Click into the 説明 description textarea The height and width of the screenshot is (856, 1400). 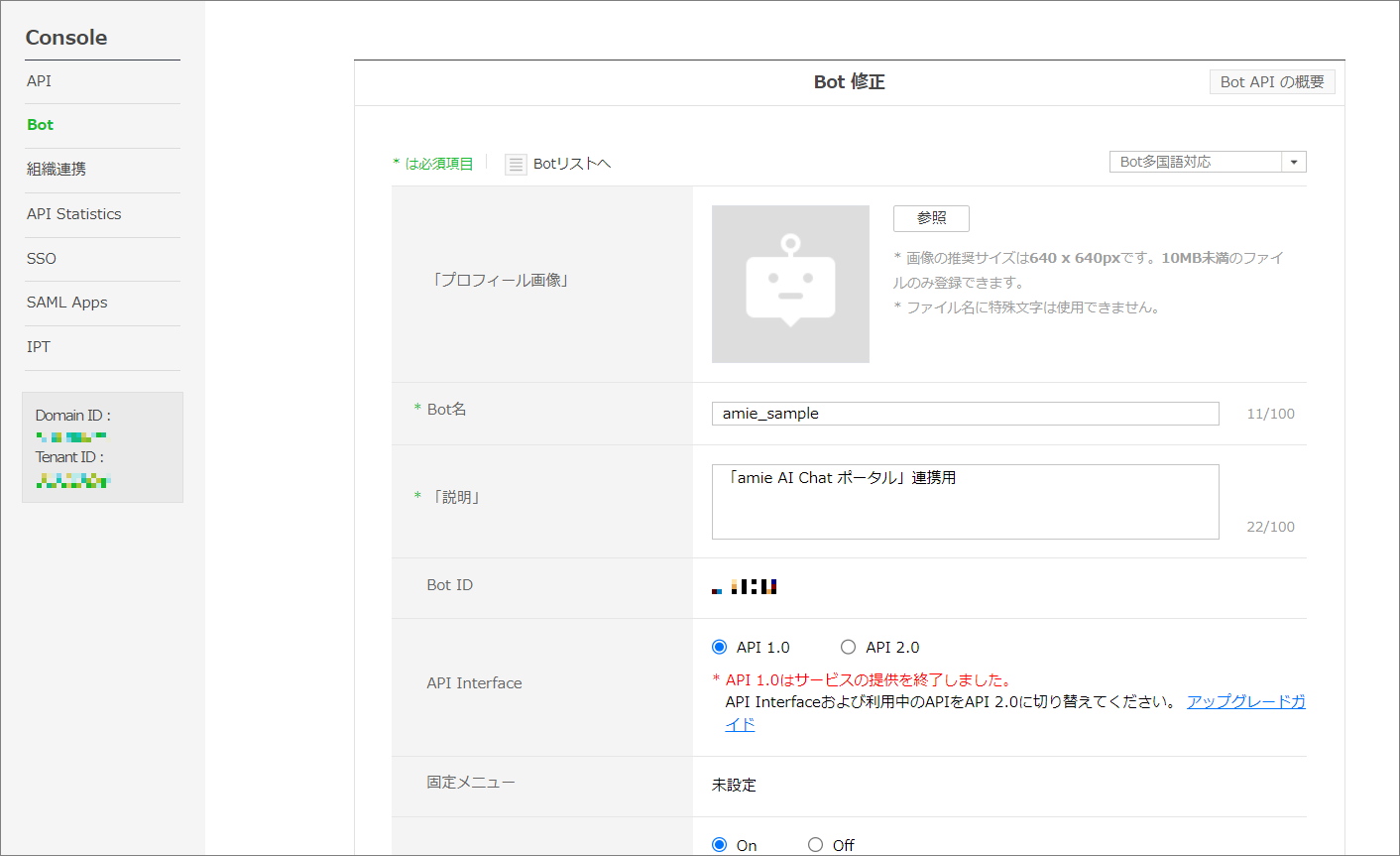click(965, 502)
